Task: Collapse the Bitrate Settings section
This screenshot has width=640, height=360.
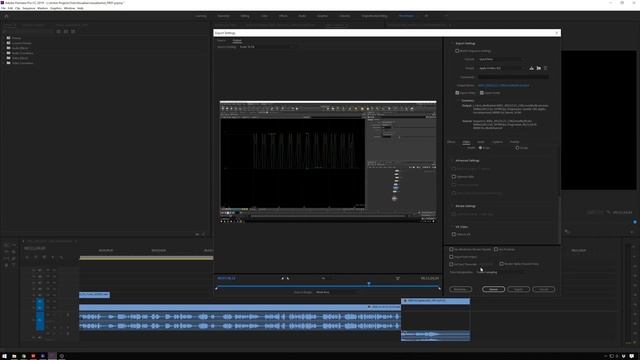Action: click(x=452, y=206)
